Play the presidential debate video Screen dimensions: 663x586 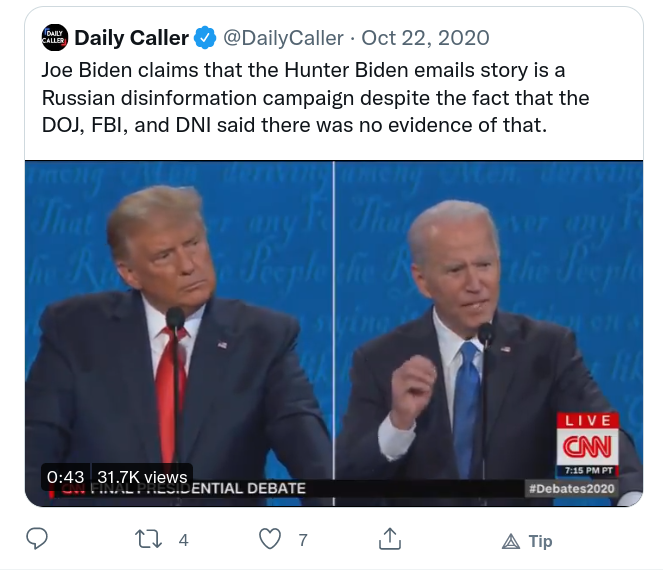[x=333, y=330]
